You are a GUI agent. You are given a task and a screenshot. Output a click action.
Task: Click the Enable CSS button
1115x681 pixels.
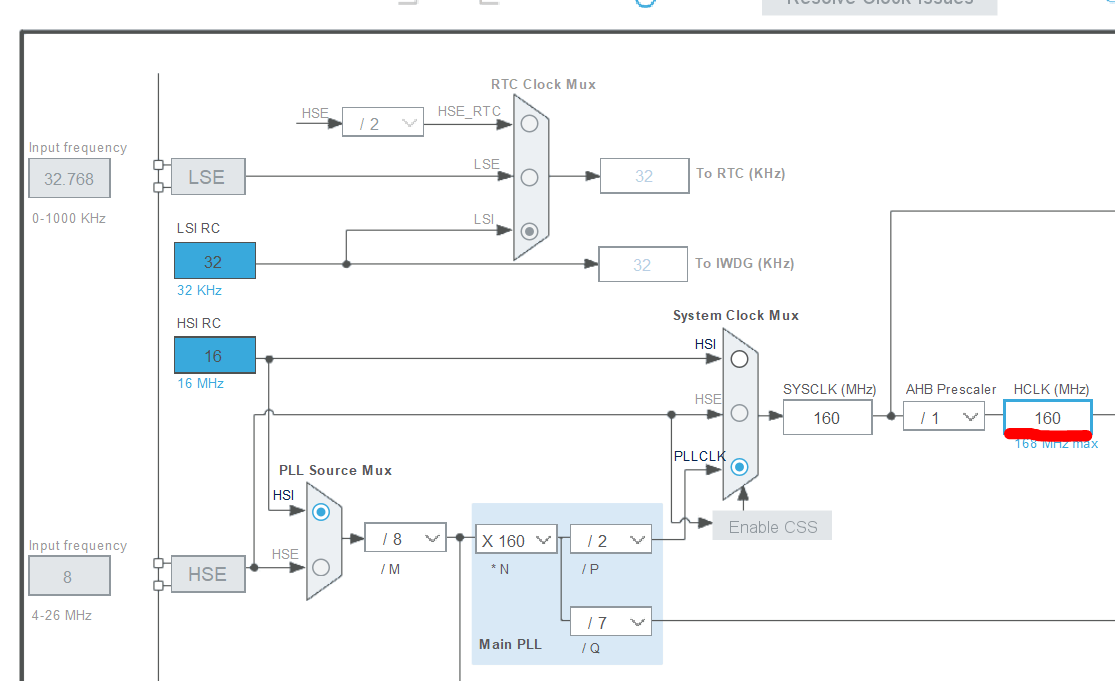coord(771,525)
